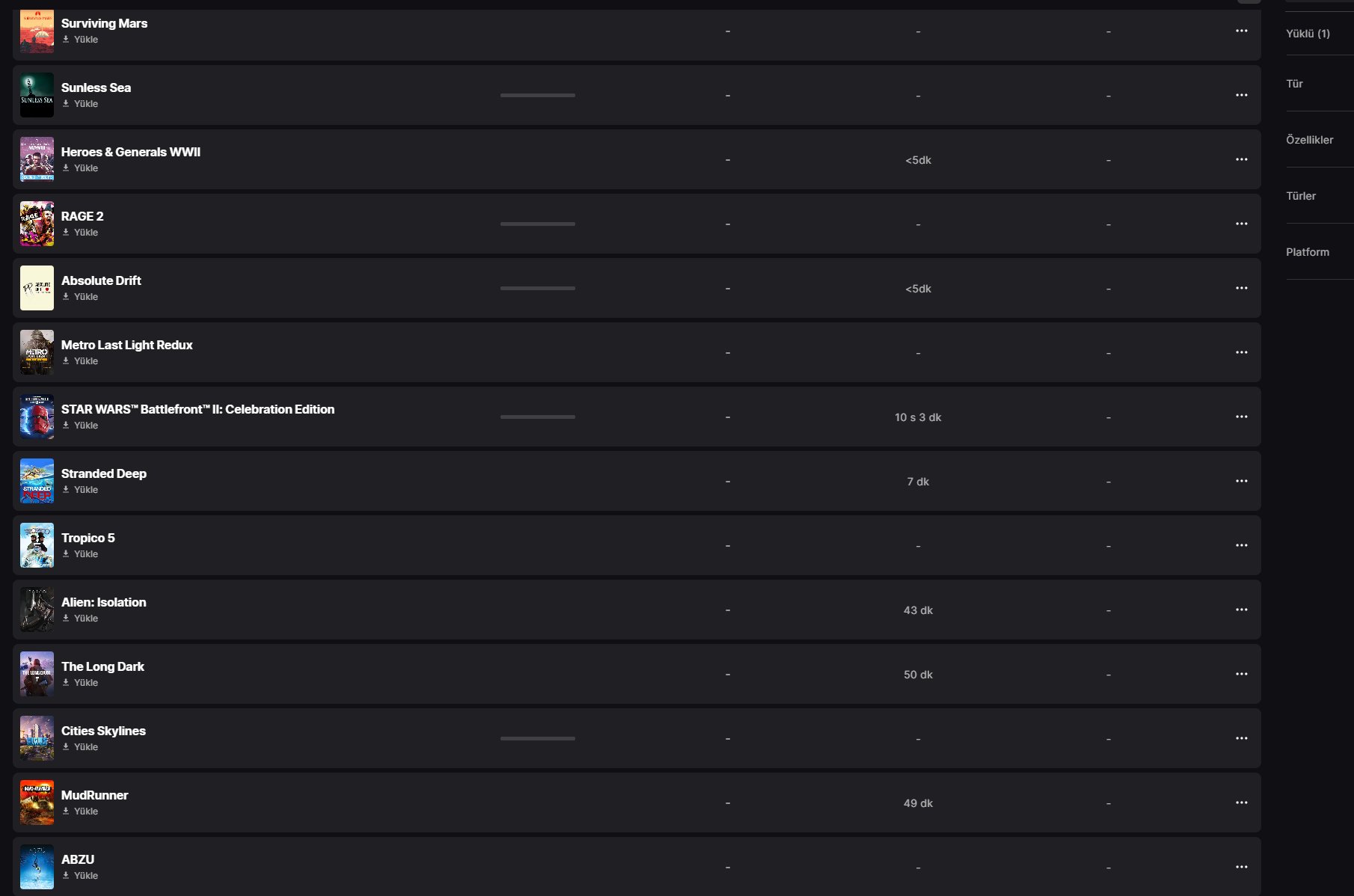Toggle the Yüklü (1) installed filter
This screenshot has width=1354, height=896.
1308,34
